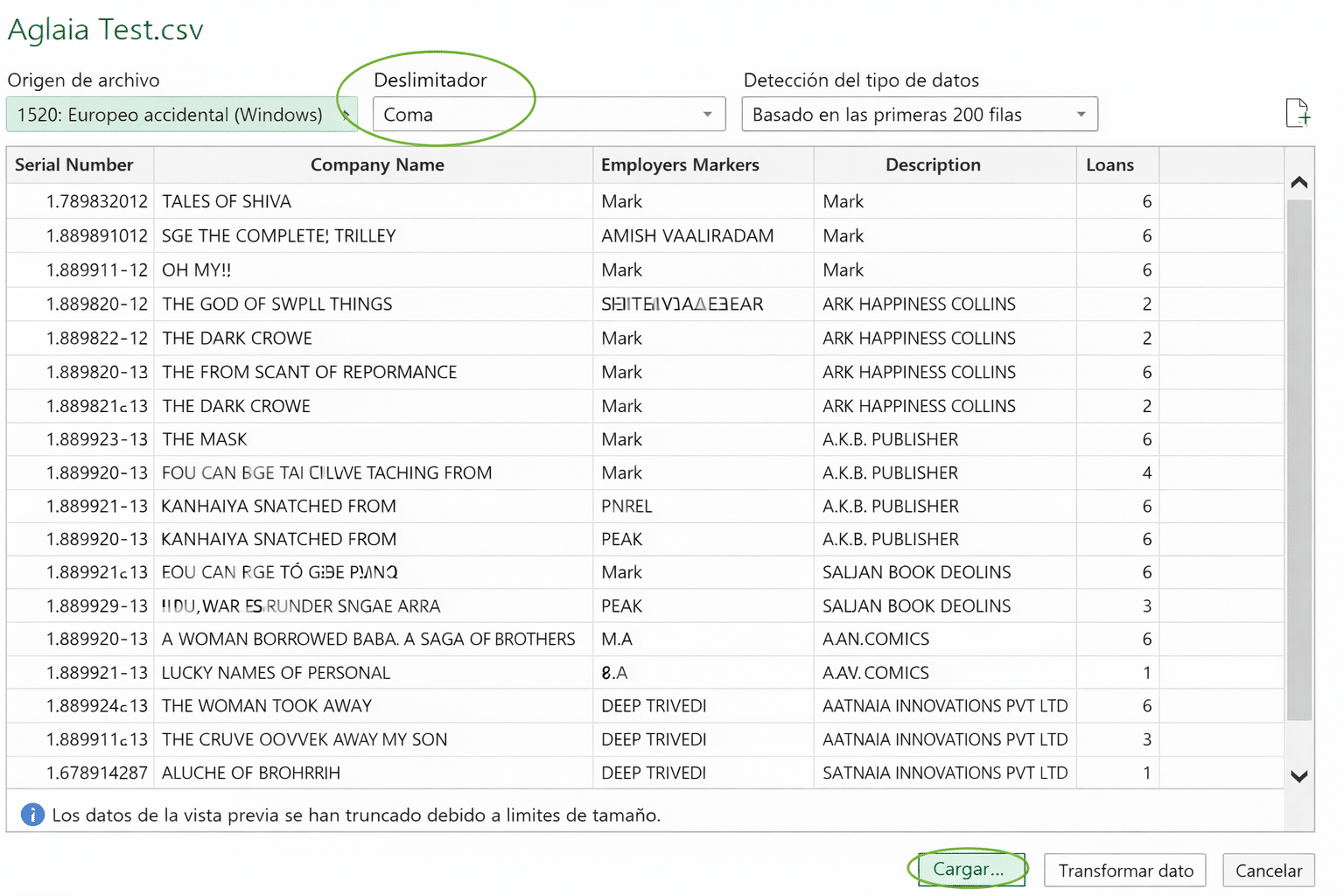The image size is (1344, 896).
Task: Expand the Detección del tipo de datos dropdown
Action: click(919, 115)
